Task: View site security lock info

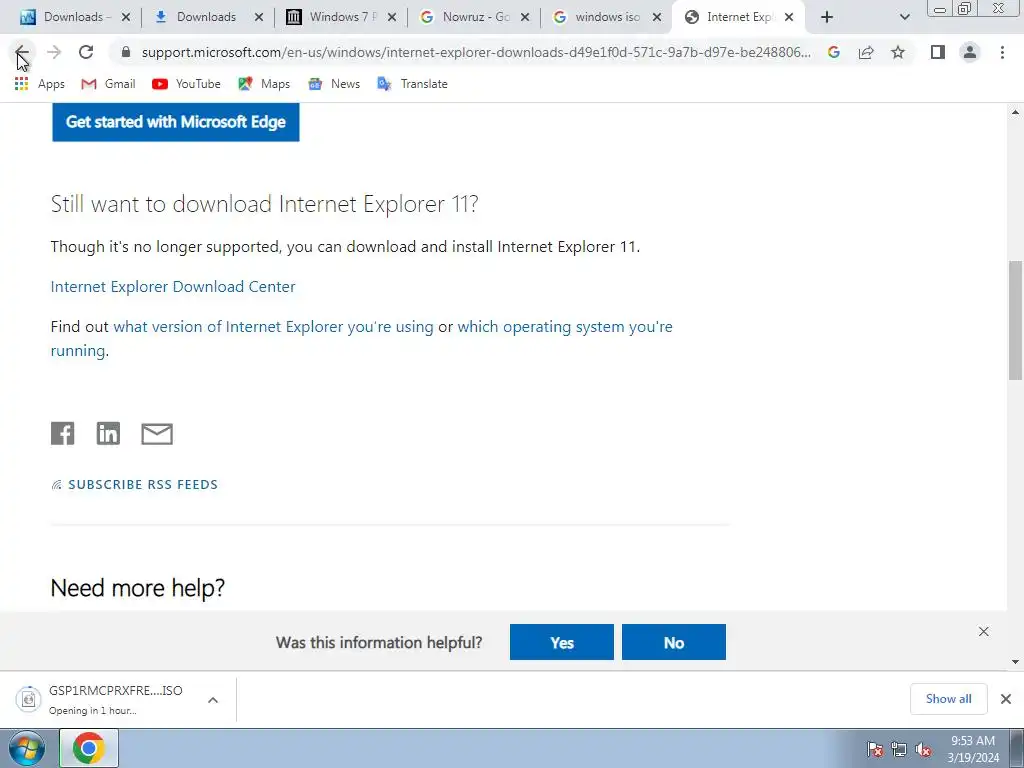Action: coord(126,52)
